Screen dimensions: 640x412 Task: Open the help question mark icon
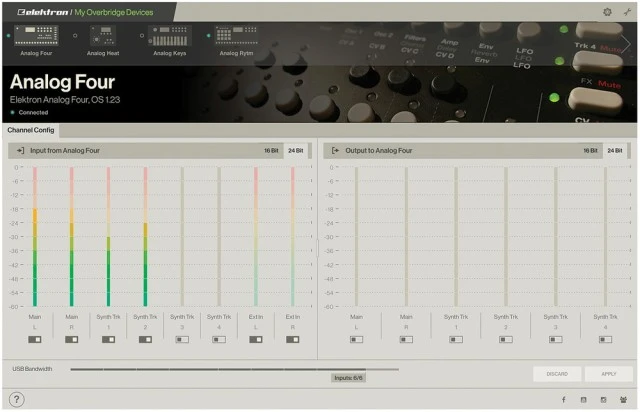click(17, 399)
